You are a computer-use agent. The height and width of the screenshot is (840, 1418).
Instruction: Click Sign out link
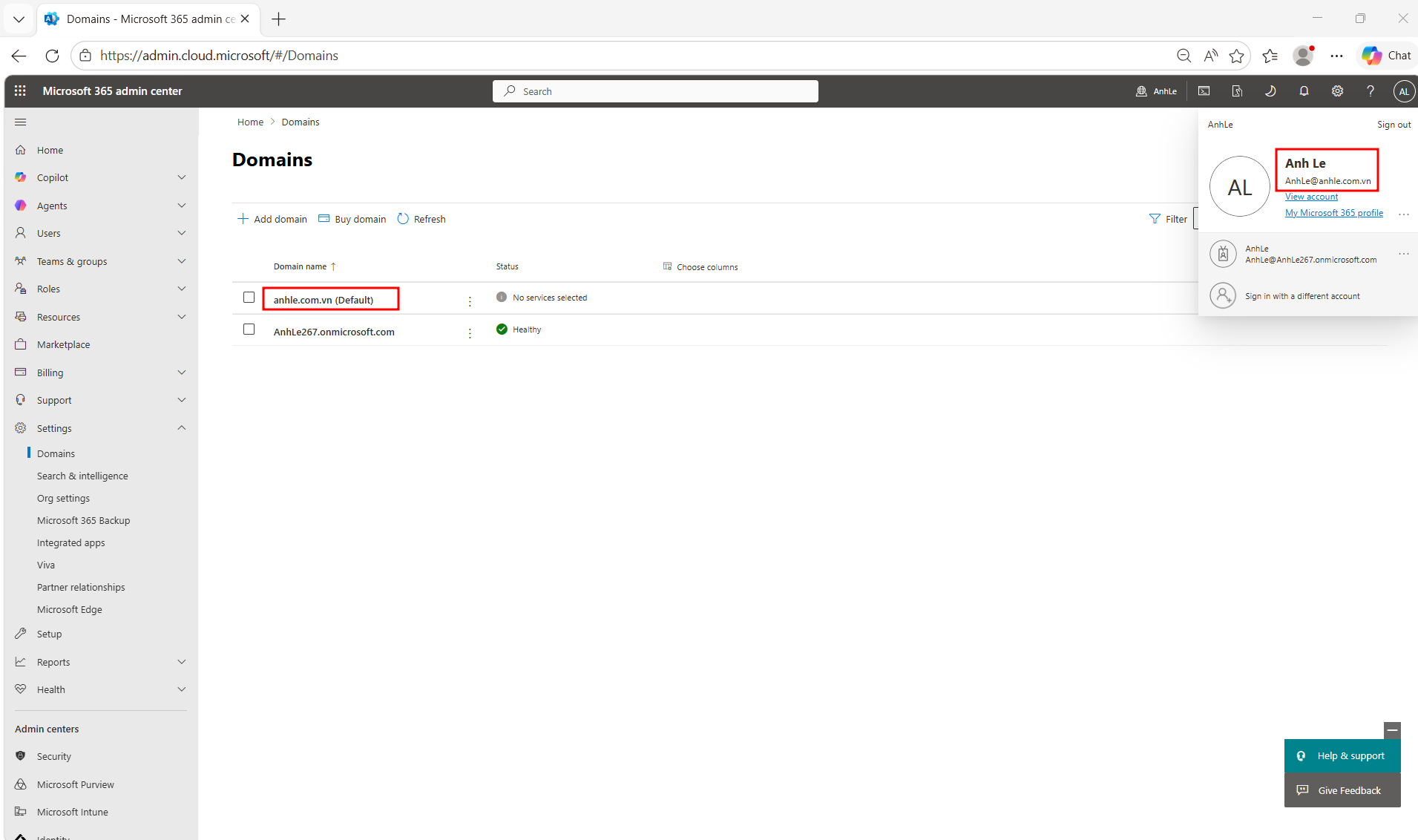(1394, 125)
